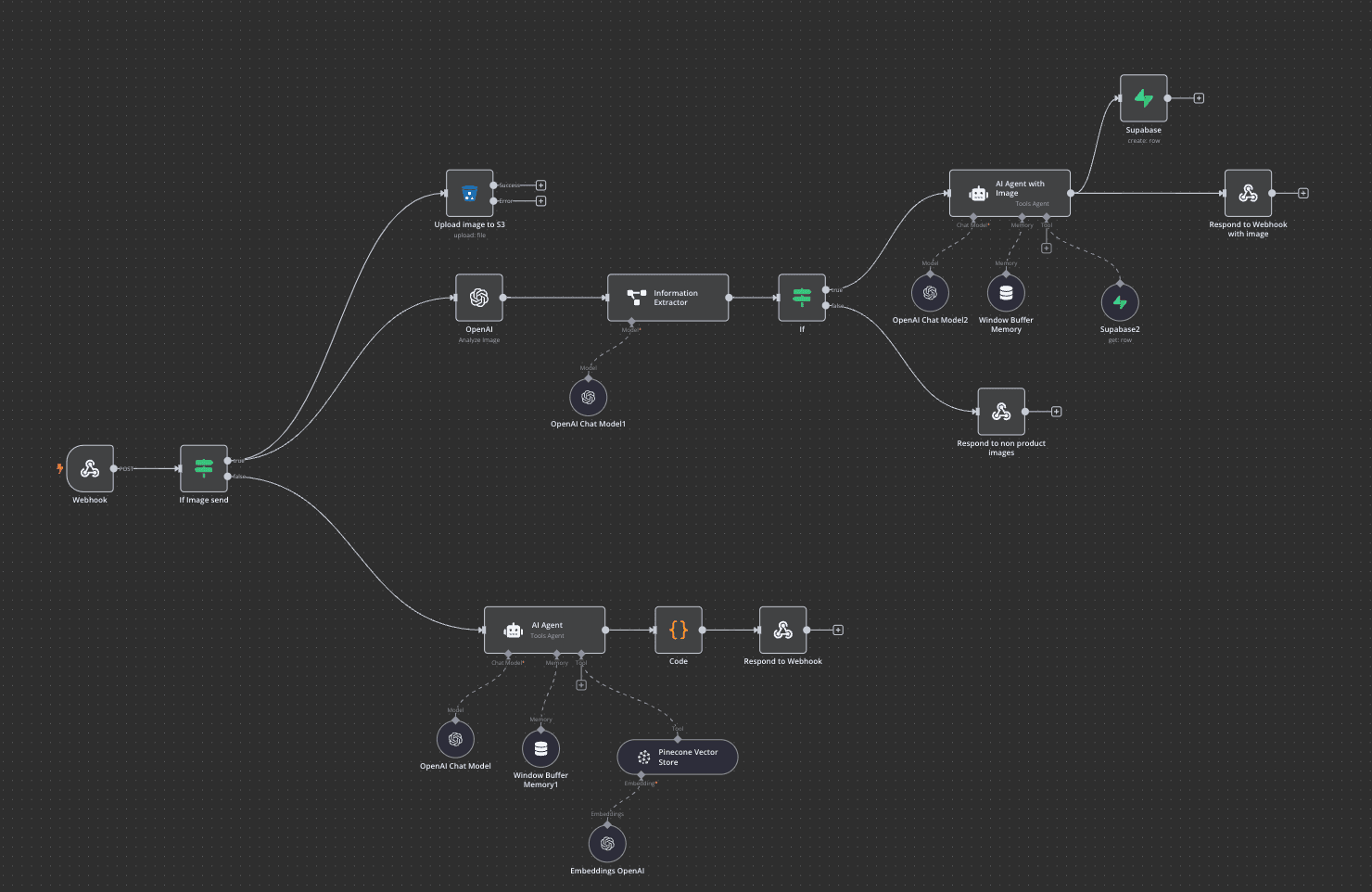Add node after S3 Error output
The height and width of the screenshot is (892, 1372).
(x=541, y=201)
